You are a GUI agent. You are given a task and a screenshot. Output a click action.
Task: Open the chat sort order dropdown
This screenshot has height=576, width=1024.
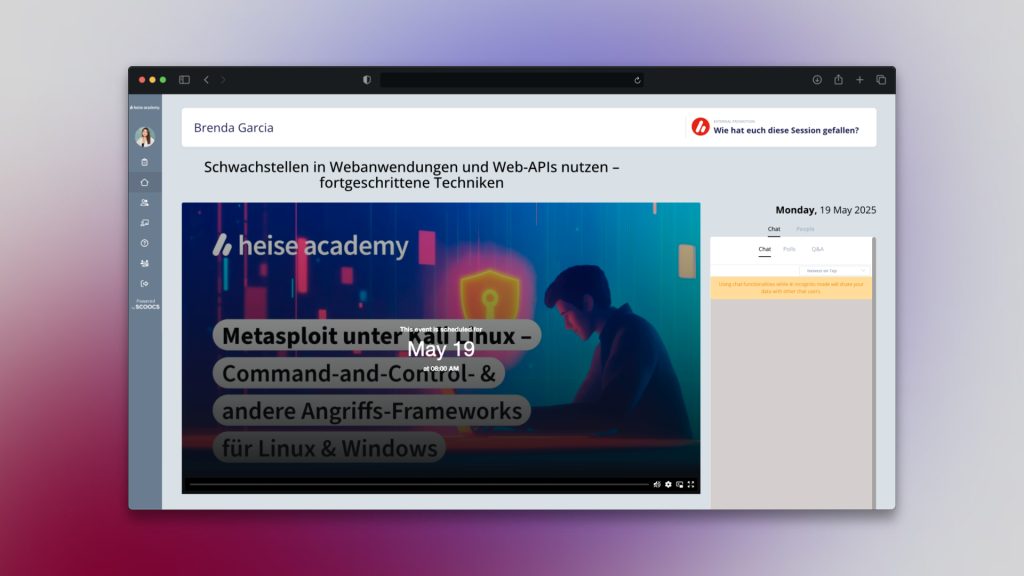tap(835, 270)
